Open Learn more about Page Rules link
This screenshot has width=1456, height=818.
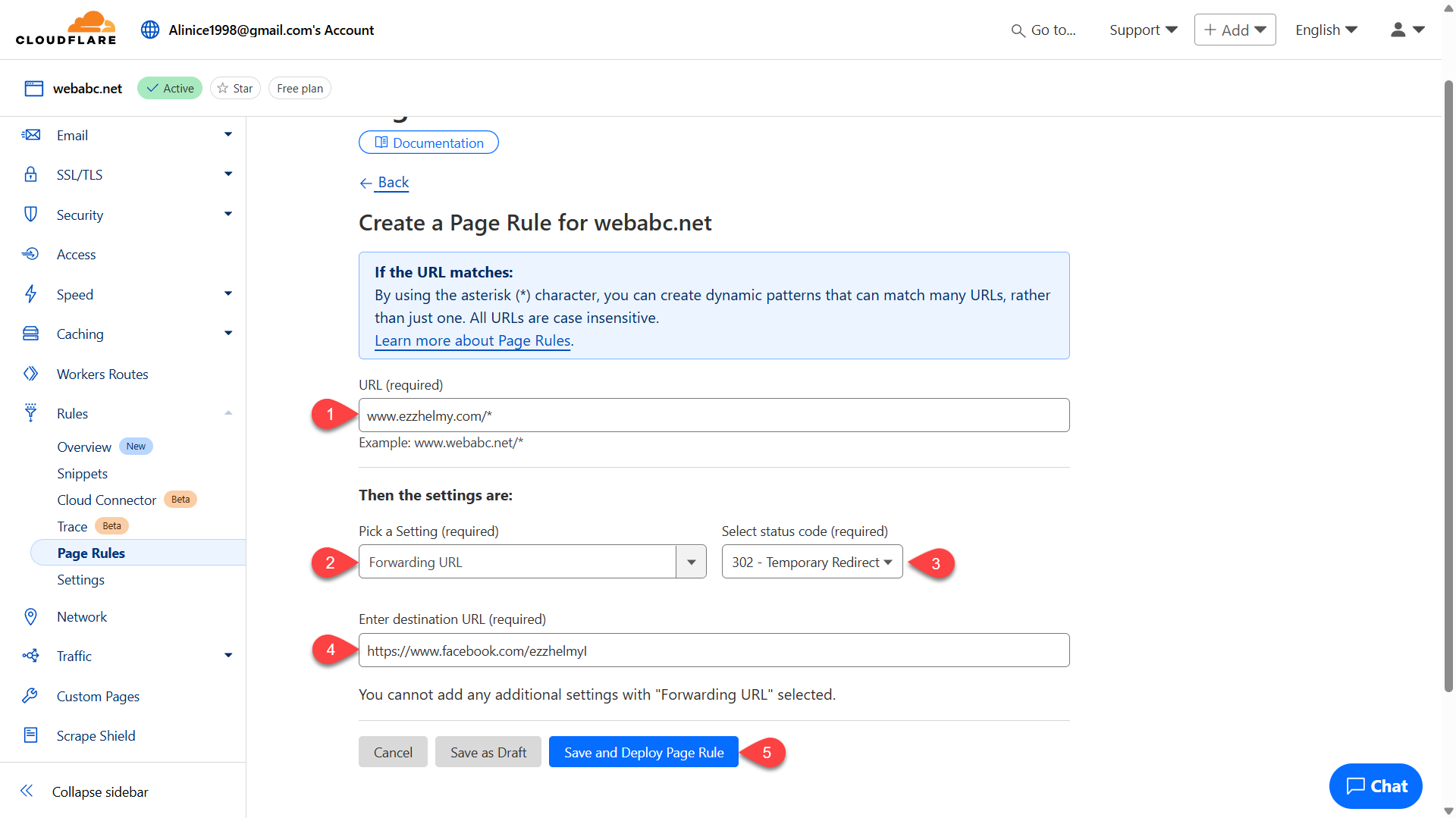tap(472, 340)
